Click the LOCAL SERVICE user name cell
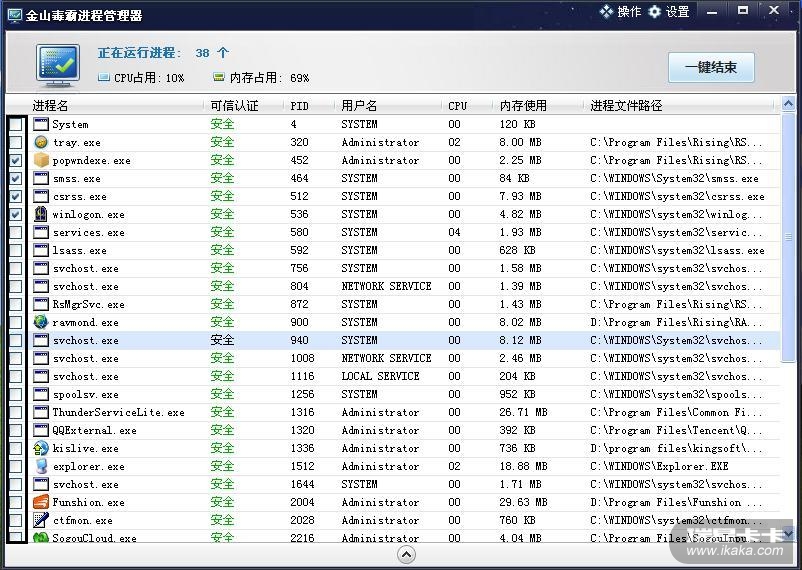The width and height of the screenshot is (802, 570). 380,376
